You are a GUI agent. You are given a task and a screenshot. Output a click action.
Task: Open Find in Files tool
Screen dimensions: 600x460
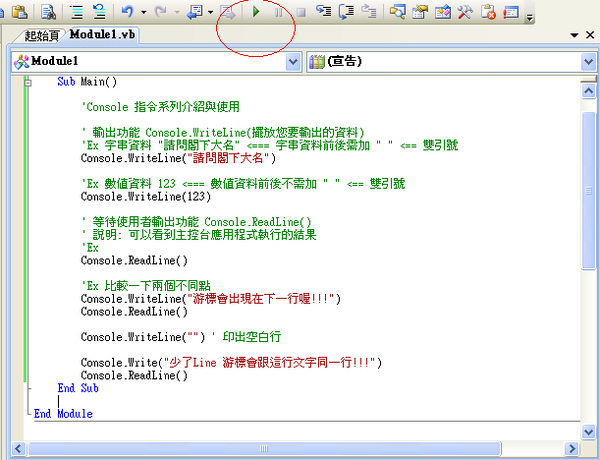click(x=49, y=12)
